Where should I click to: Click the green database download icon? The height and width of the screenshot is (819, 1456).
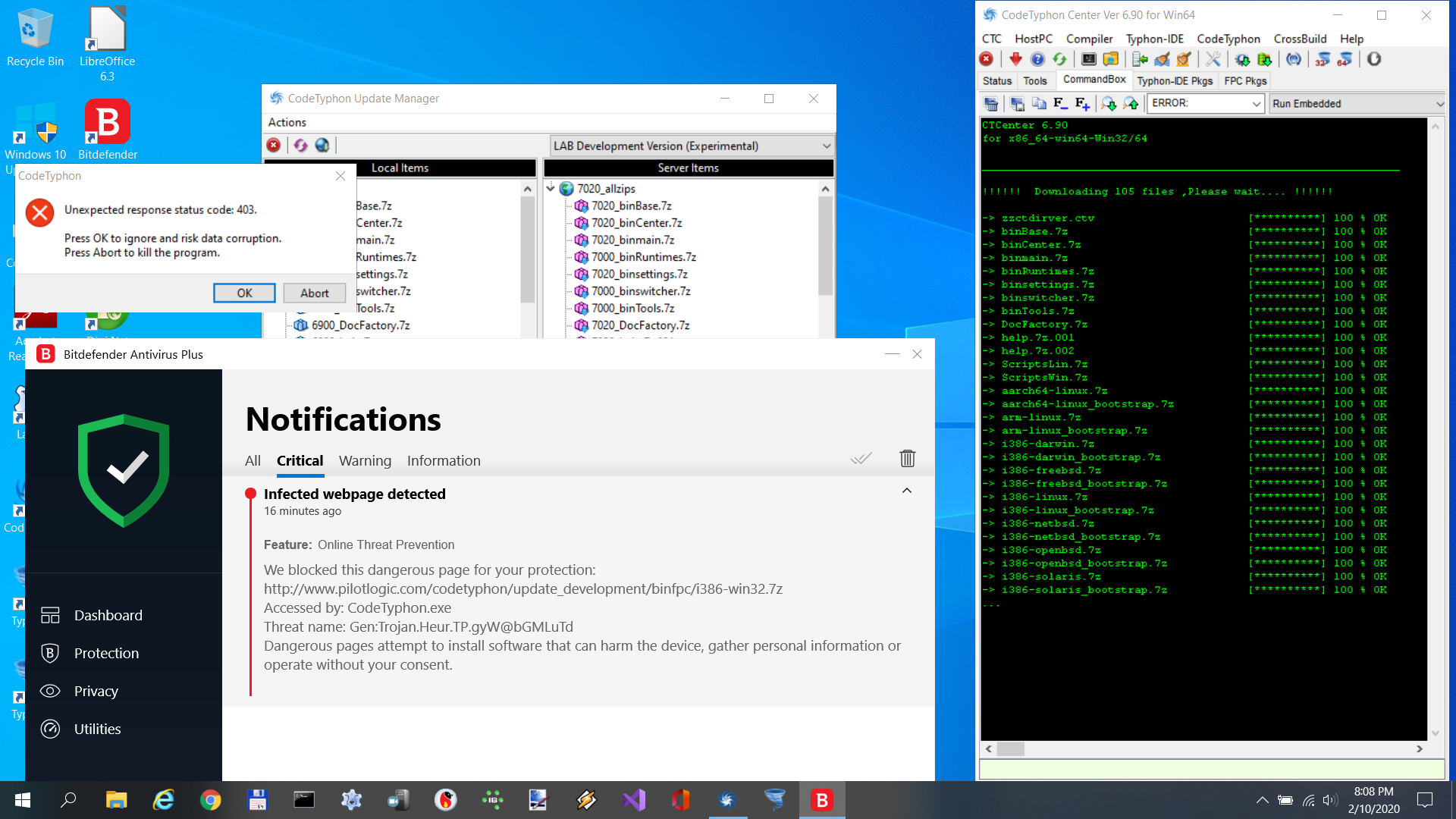pyautogui.click(x=1264, y=59)
